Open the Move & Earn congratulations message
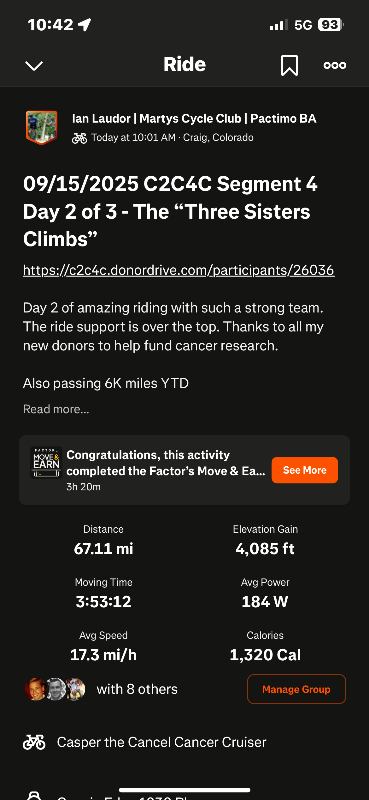 point(166,462)
